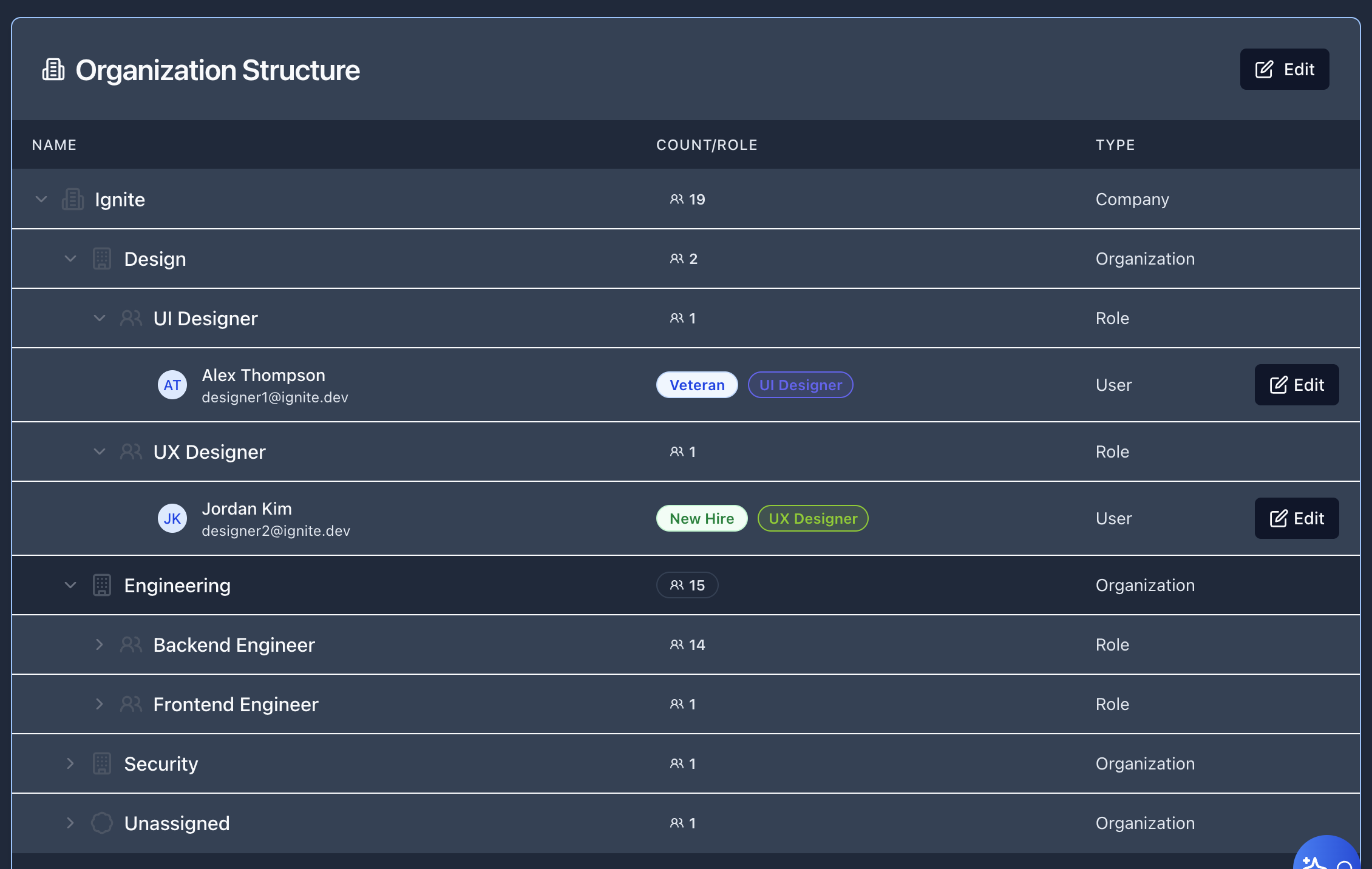The height and width of the screenshot is (869, 1372).
Task: Expand the Security organization
Action: [70, 763]
